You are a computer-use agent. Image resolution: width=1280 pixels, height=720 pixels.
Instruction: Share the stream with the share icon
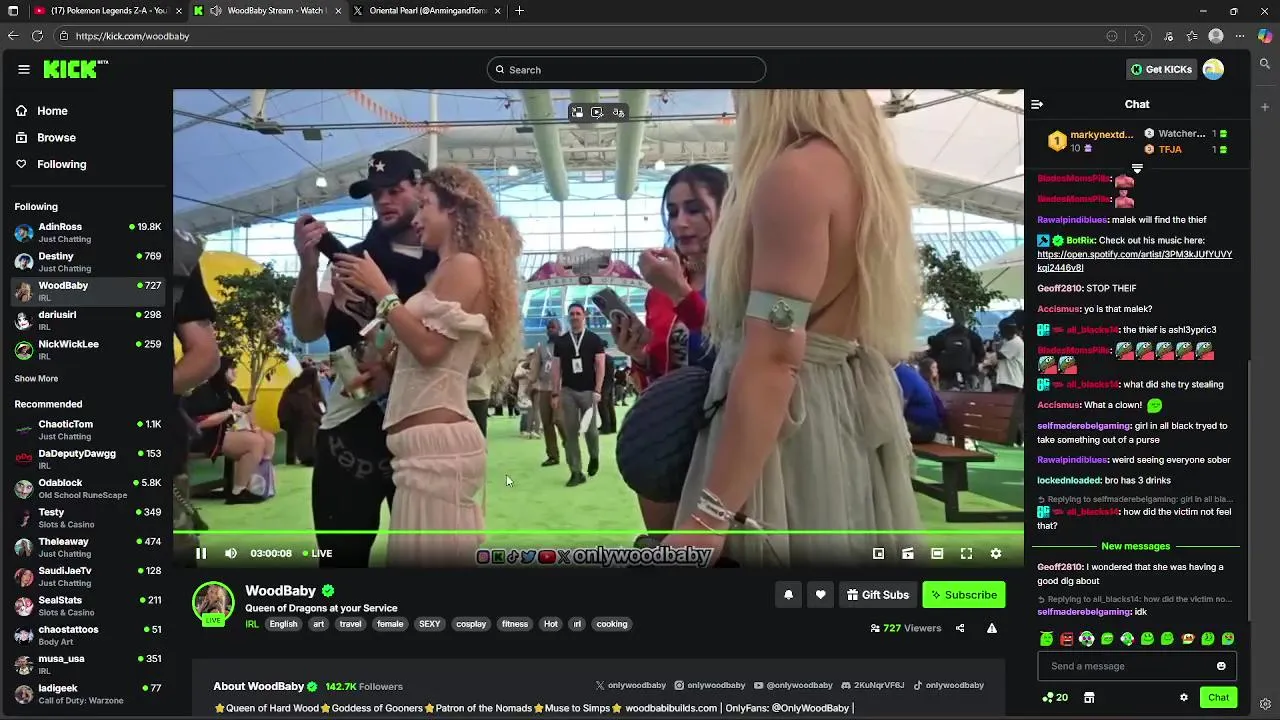(960, 628)
